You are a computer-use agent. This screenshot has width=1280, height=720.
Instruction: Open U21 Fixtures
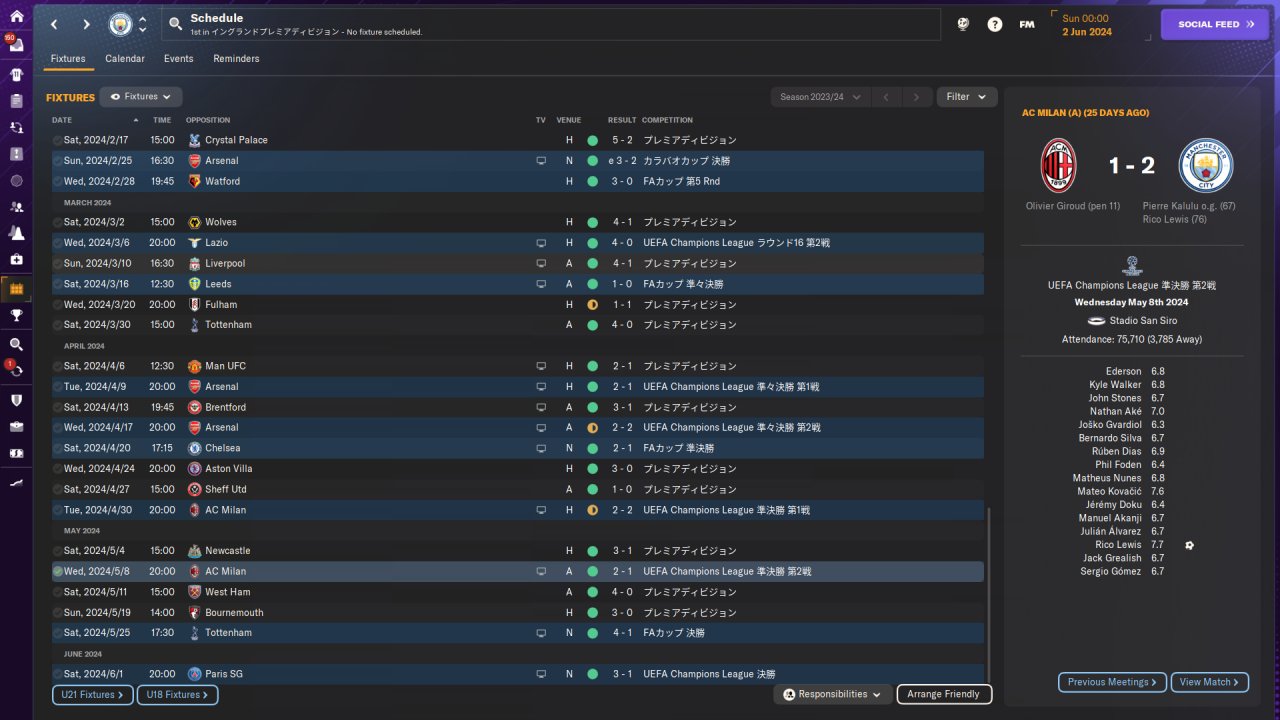92,694
